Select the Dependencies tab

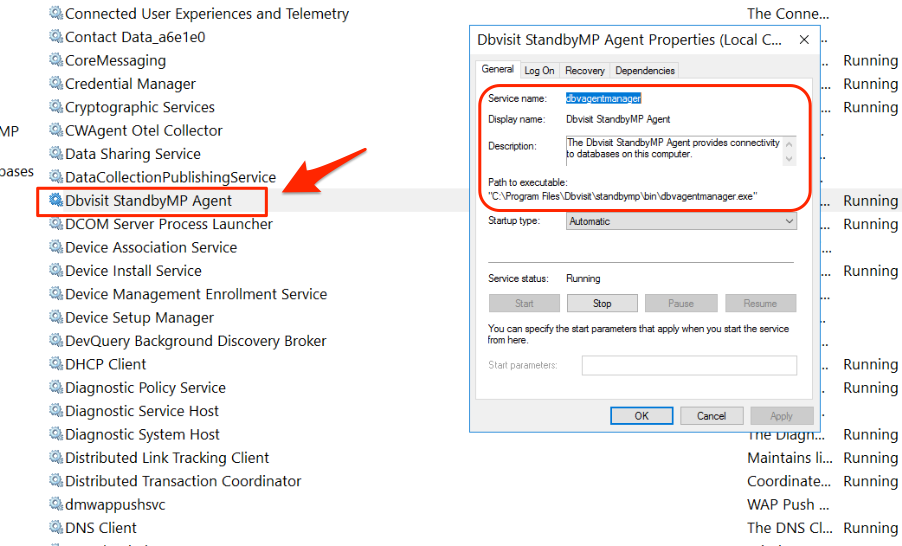coord(645,71)
